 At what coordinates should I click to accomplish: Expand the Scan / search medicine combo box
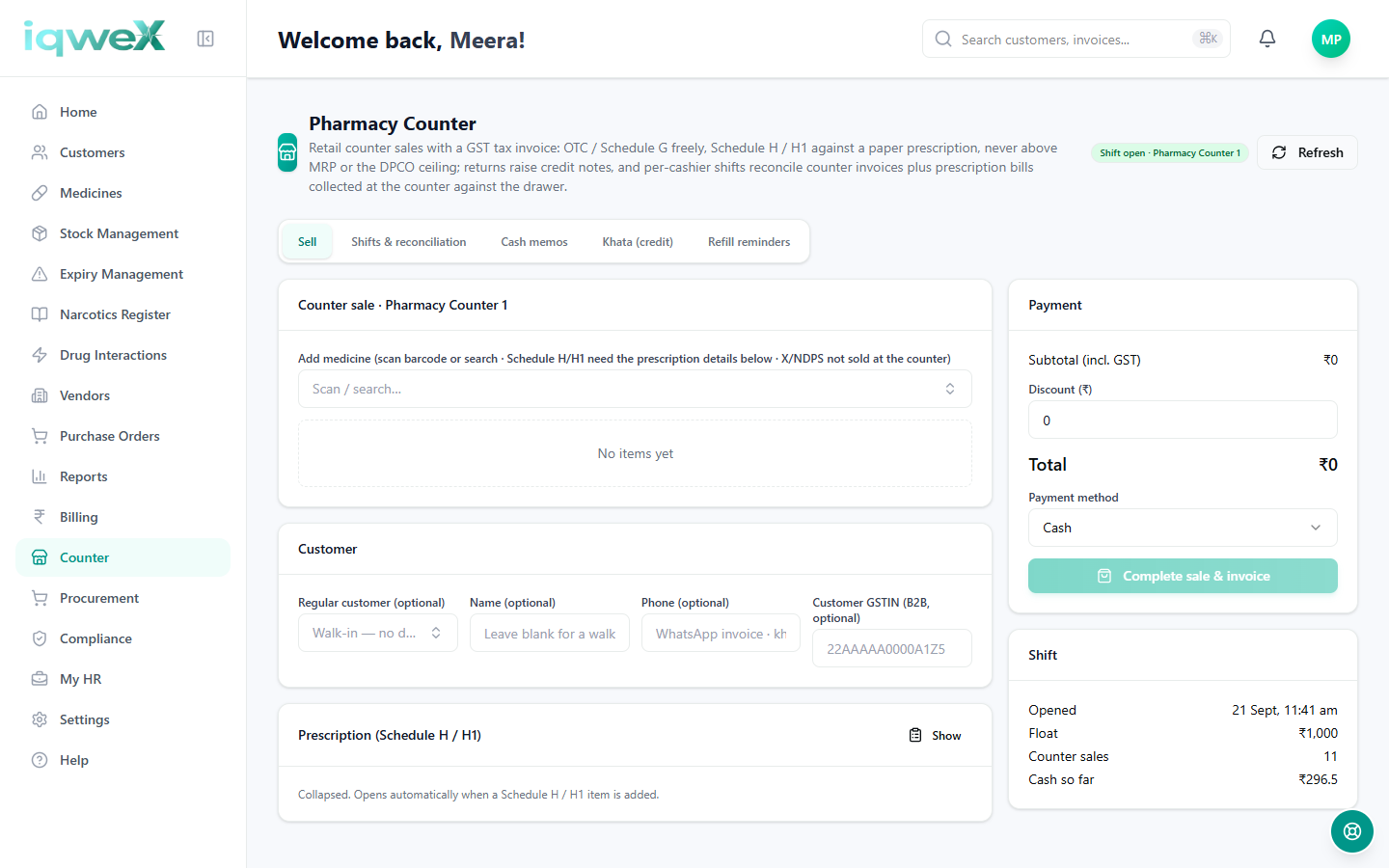pos(635,389)
